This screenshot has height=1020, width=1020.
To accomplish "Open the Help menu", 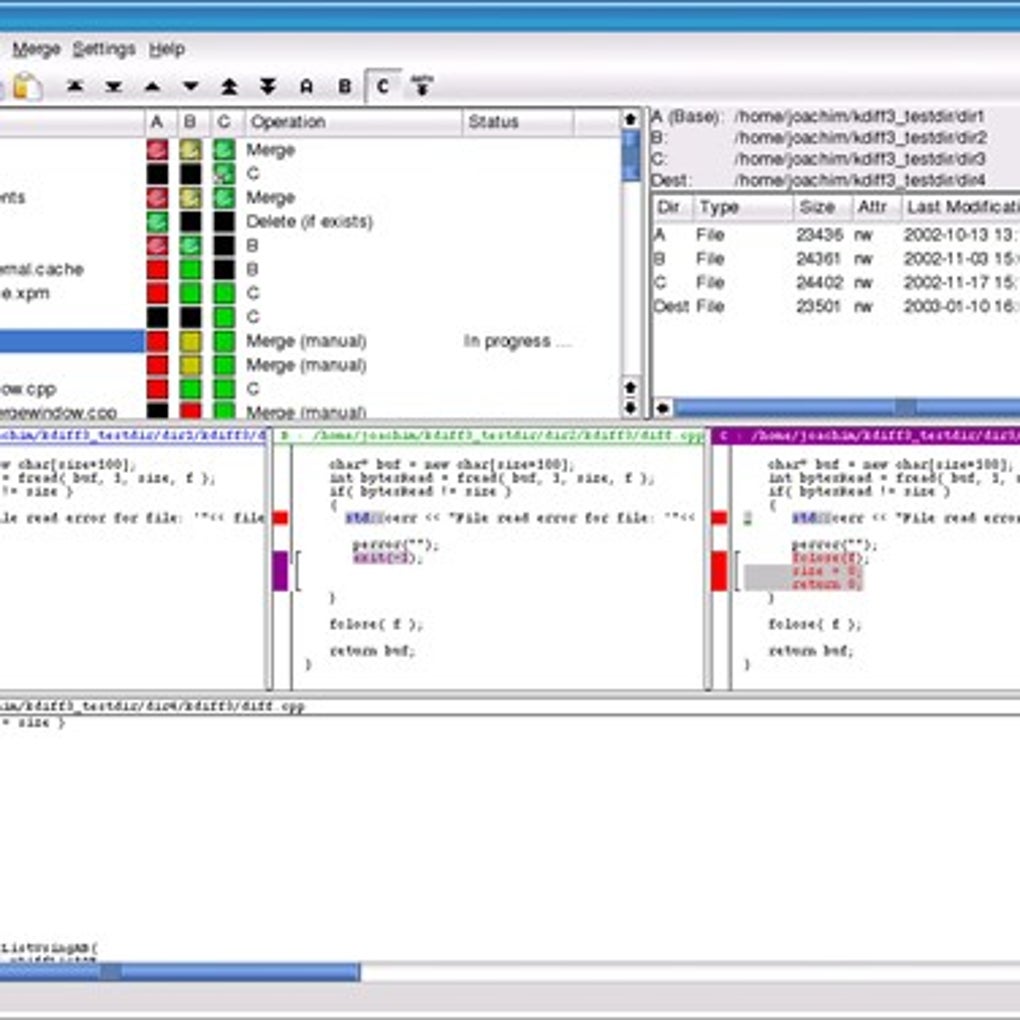I will pos(167,49).
